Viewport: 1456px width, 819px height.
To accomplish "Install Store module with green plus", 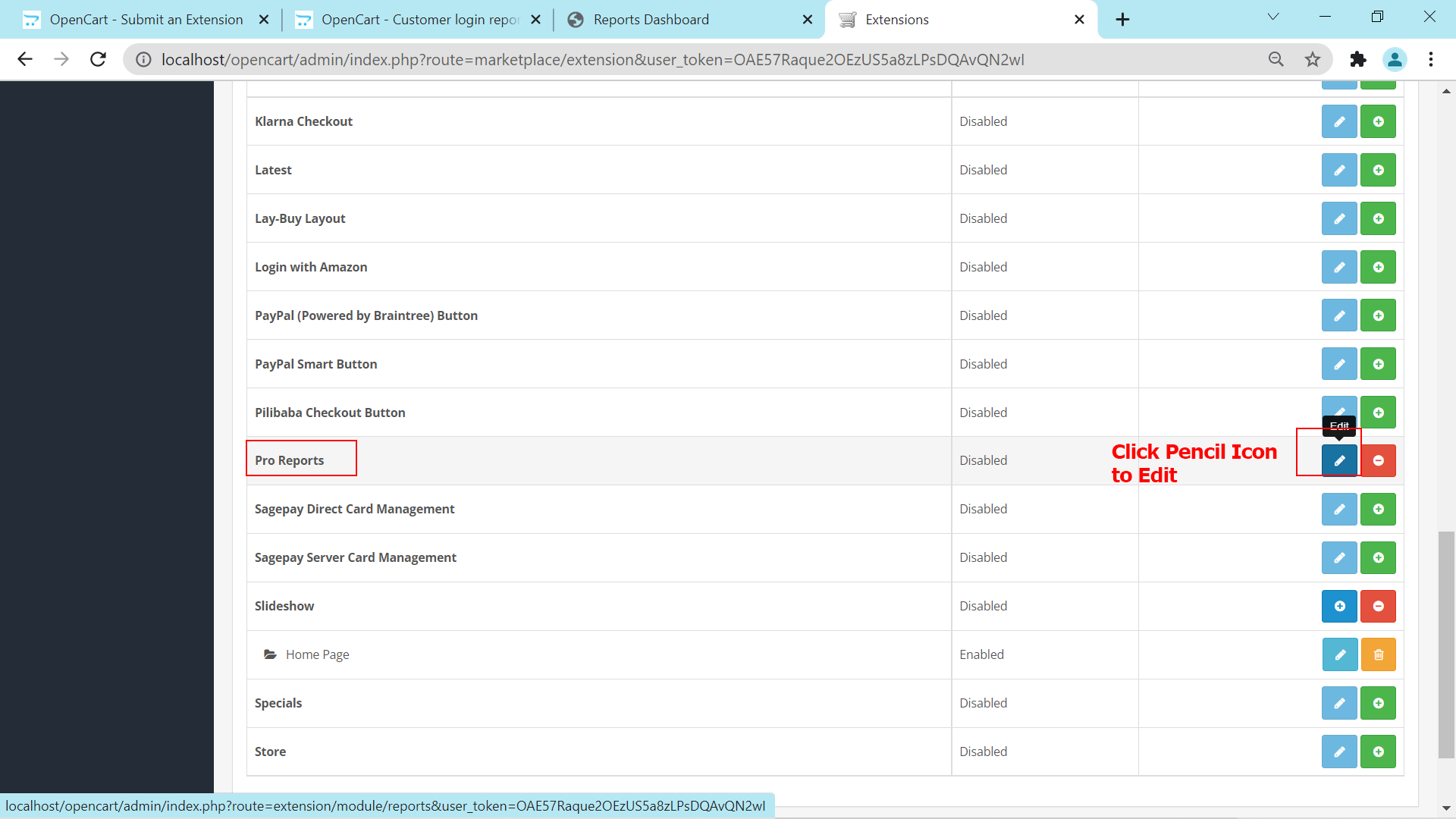I will pos(1378,752).
